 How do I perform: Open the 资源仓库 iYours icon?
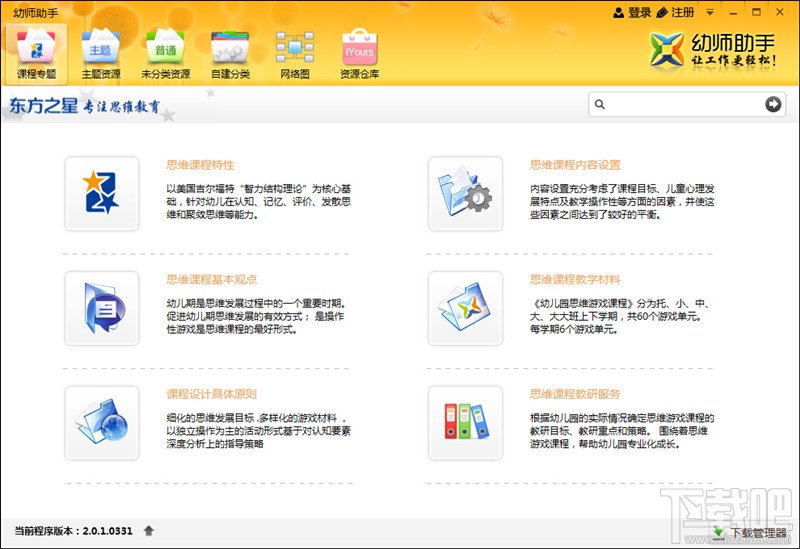coord(359,54)
